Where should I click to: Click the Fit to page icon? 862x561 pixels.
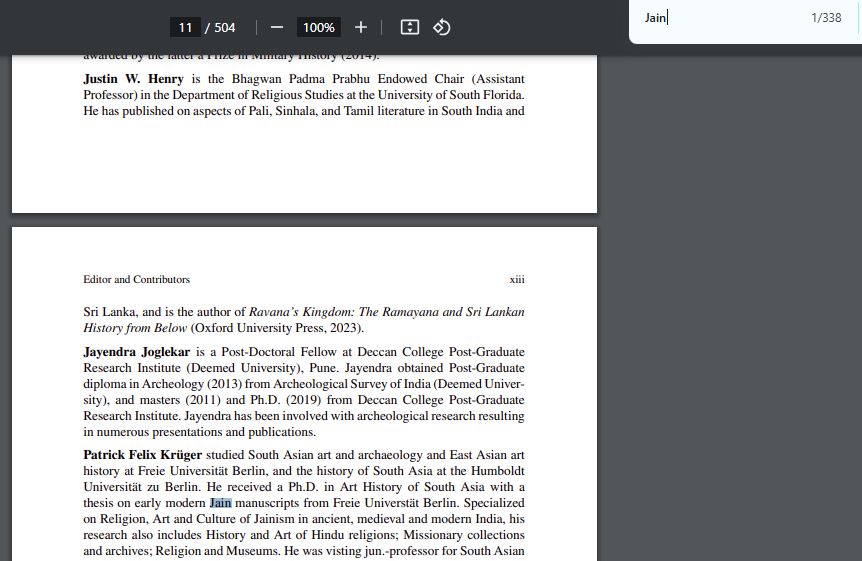click(410, 27)
